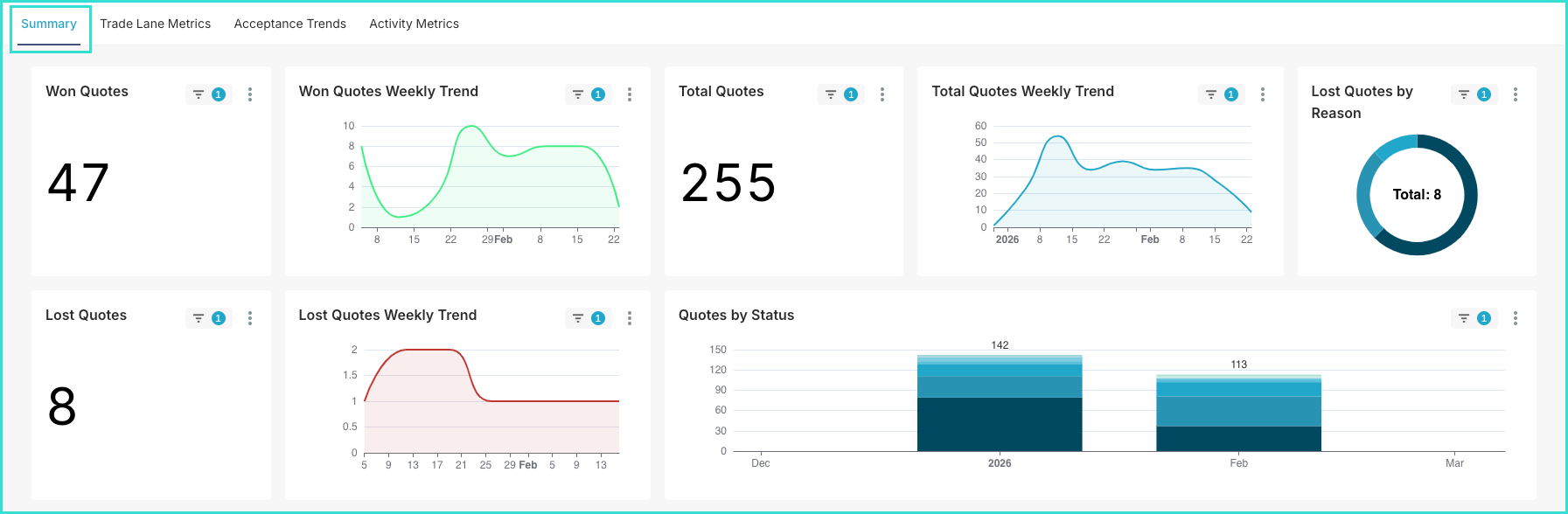Open filter on Won Quotes card

click(199, 94)
